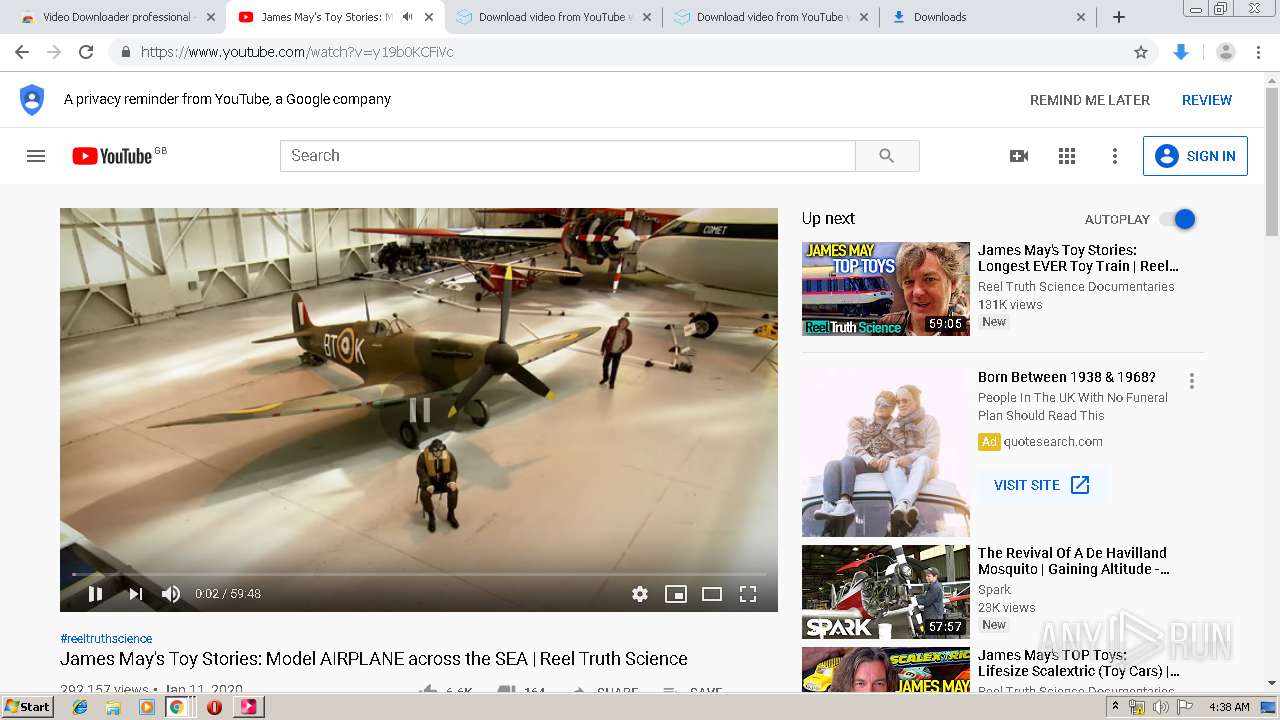Click the search magnifier button
Screen dimensions: 1280x720
887,156
